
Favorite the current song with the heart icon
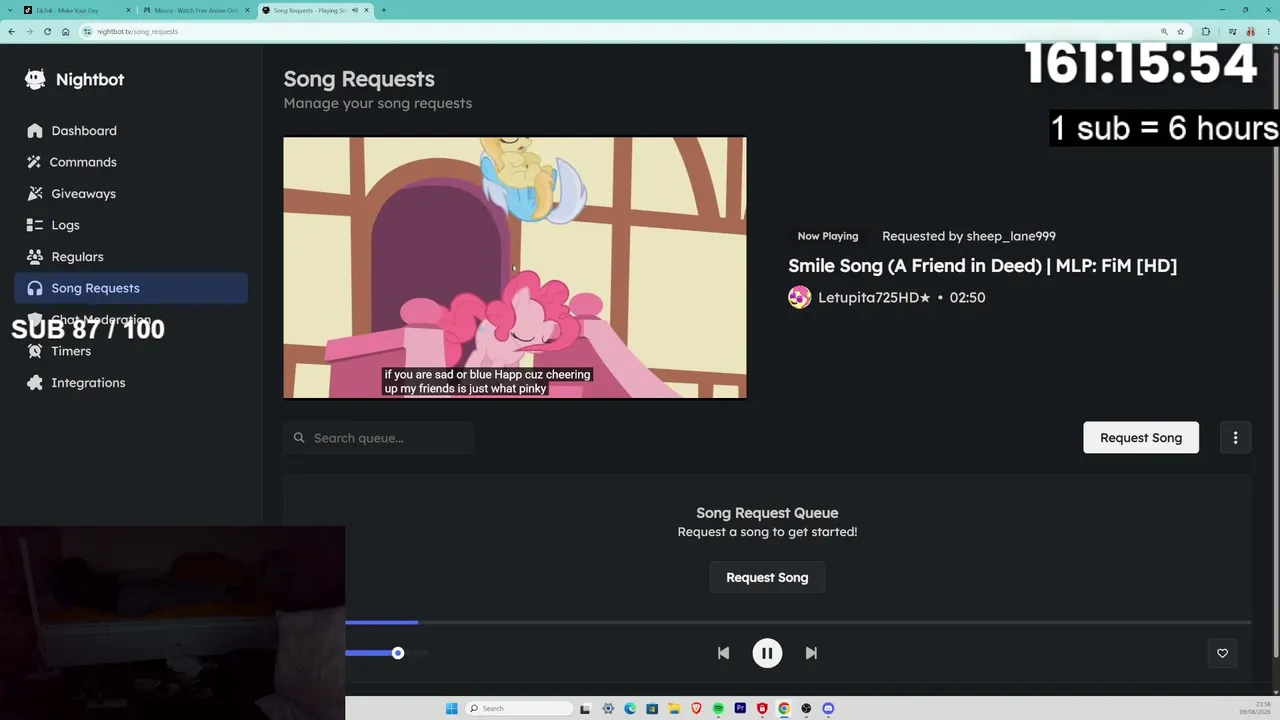[1222, 653]
